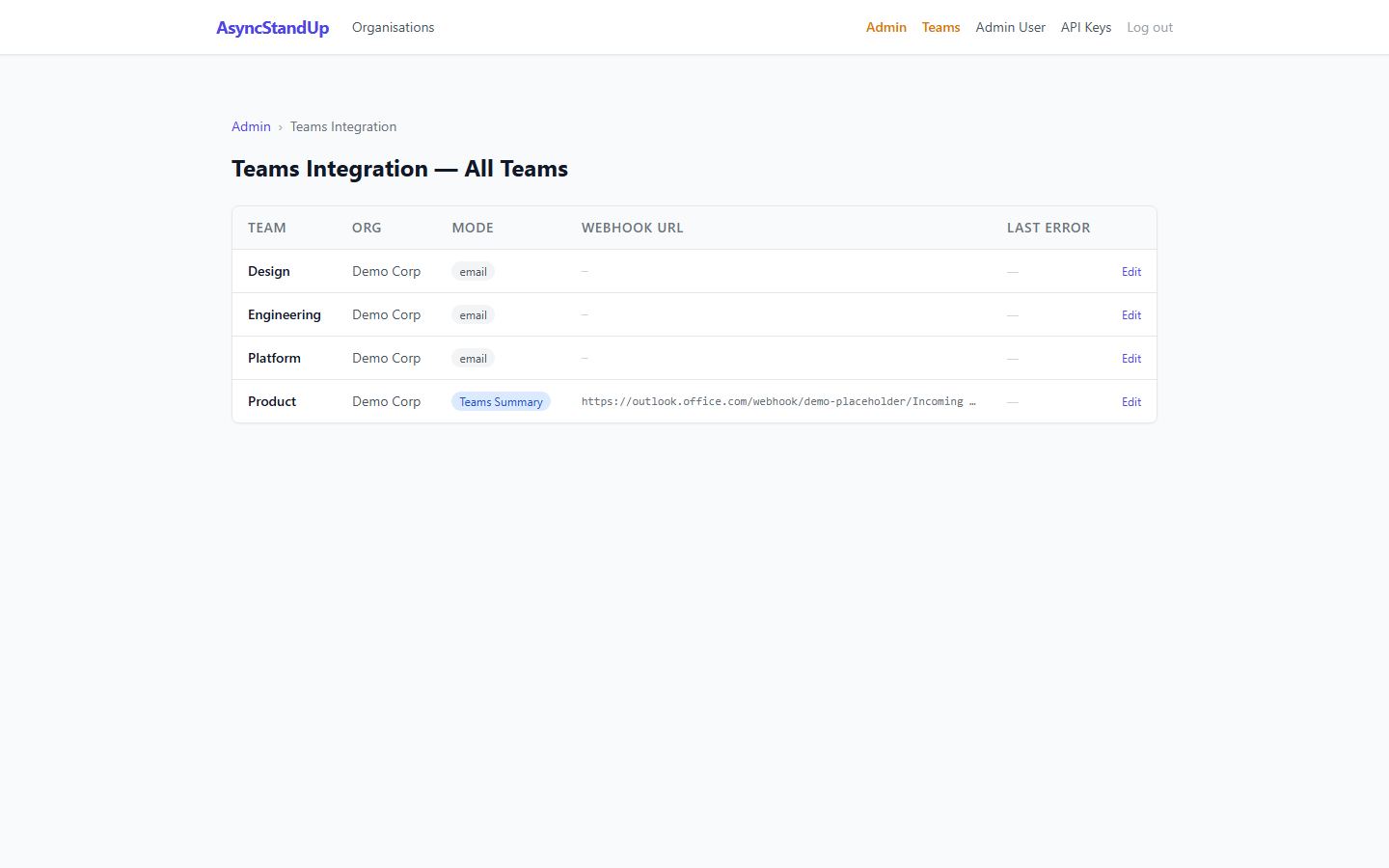The width and height of the screenshot is (1389, 868).
Task: Log out of the account
Action: [1150, 28]
